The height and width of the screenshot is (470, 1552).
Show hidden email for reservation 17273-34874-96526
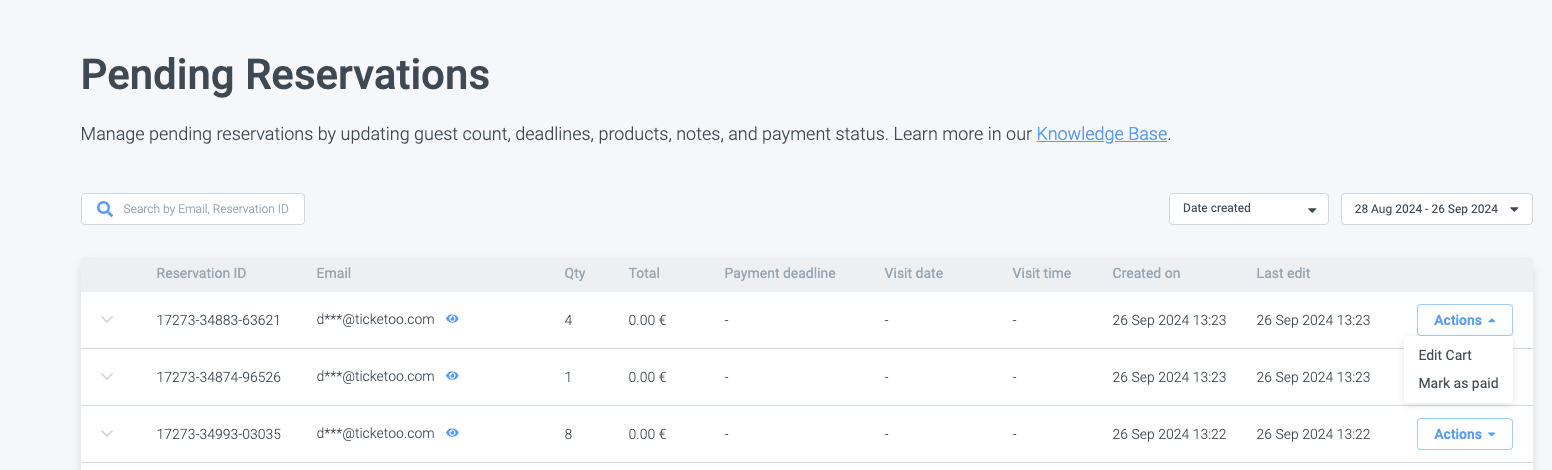point(452,376)
